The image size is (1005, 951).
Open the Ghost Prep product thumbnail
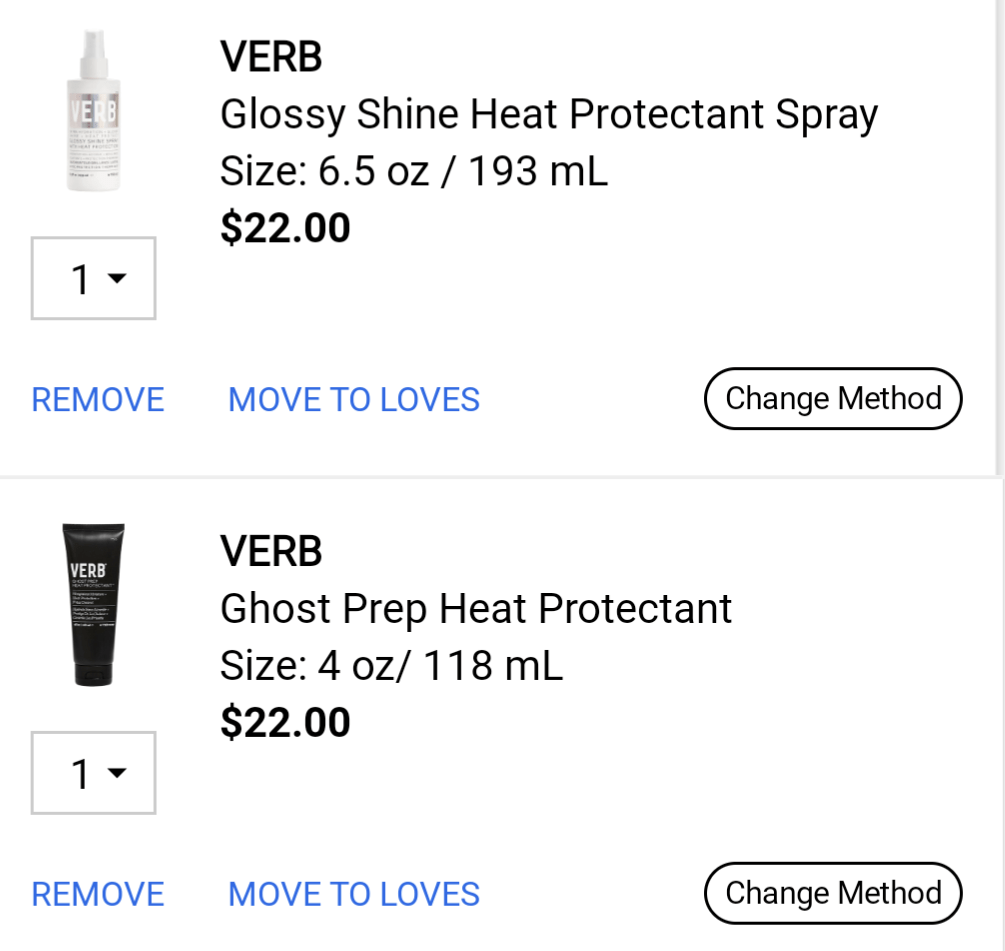pos(94,605)
